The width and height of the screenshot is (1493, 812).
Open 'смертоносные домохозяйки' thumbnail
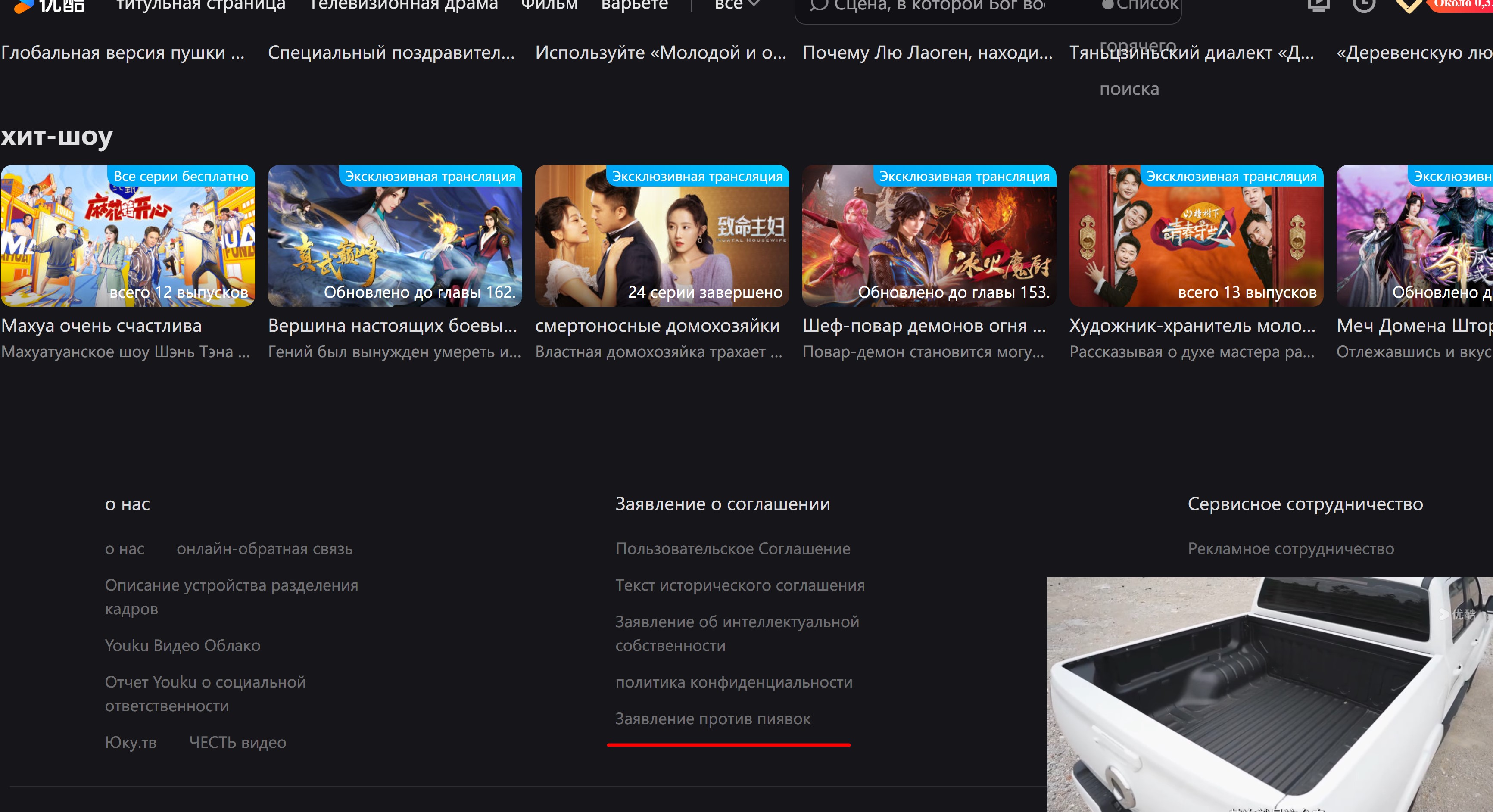tap(662, 236)
